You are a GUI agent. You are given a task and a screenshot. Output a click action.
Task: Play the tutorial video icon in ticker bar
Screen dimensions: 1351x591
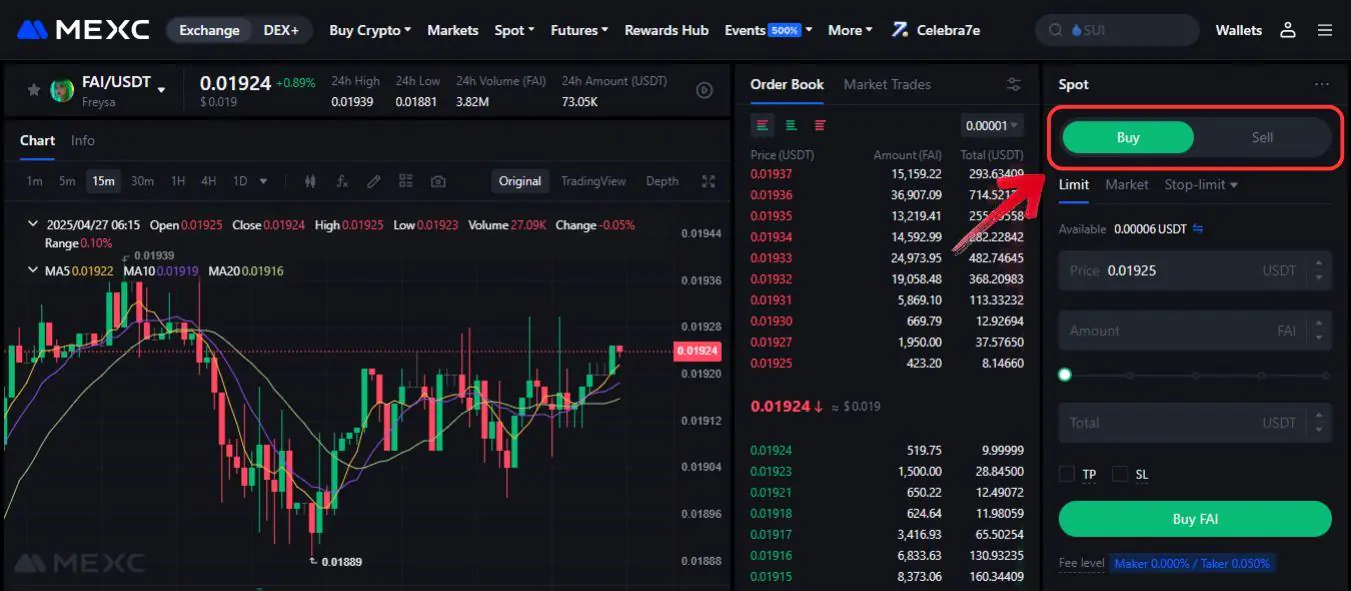click(x=704, y=90)
